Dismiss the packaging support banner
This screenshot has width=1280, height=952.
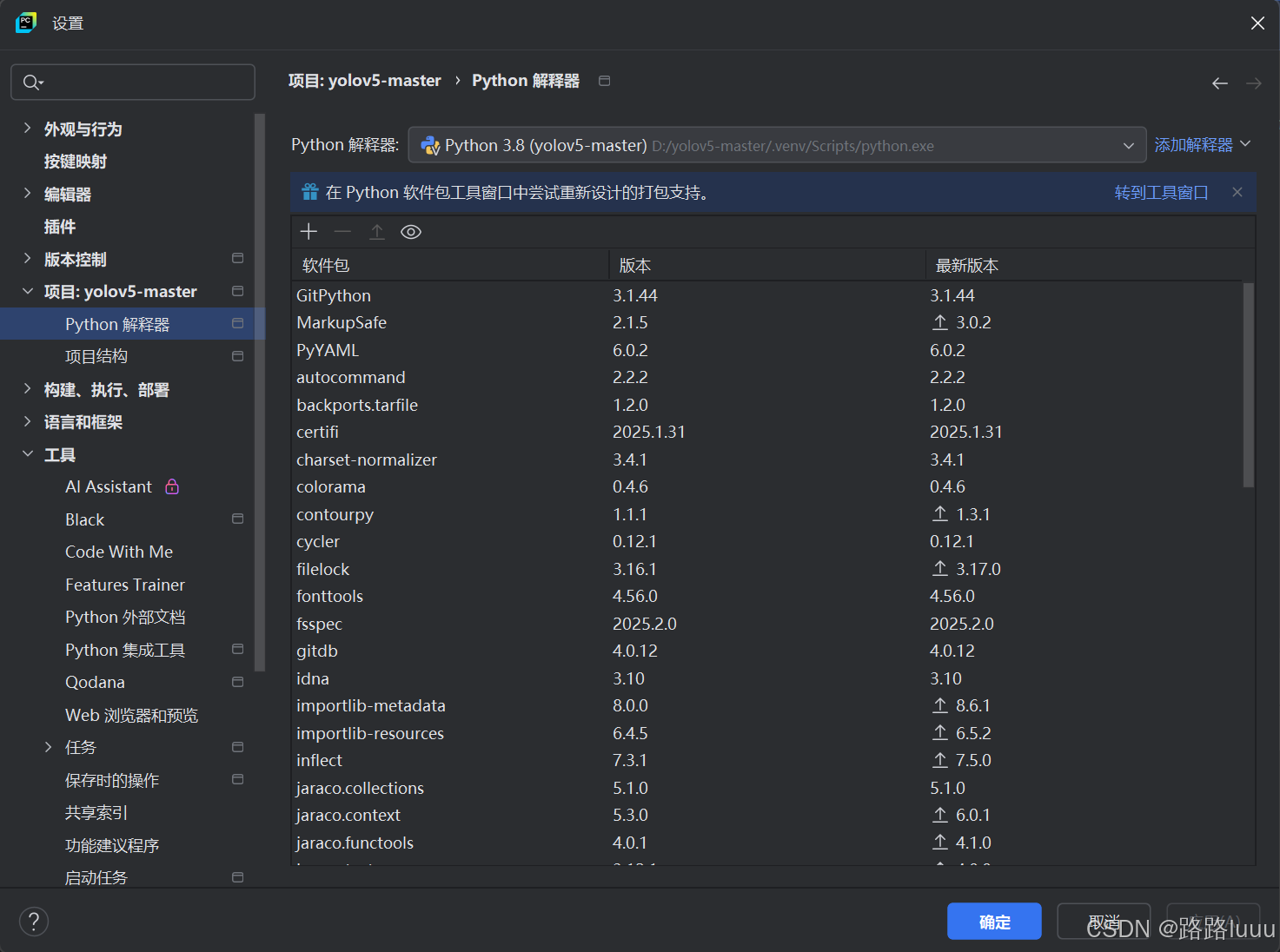[1237, 192]
